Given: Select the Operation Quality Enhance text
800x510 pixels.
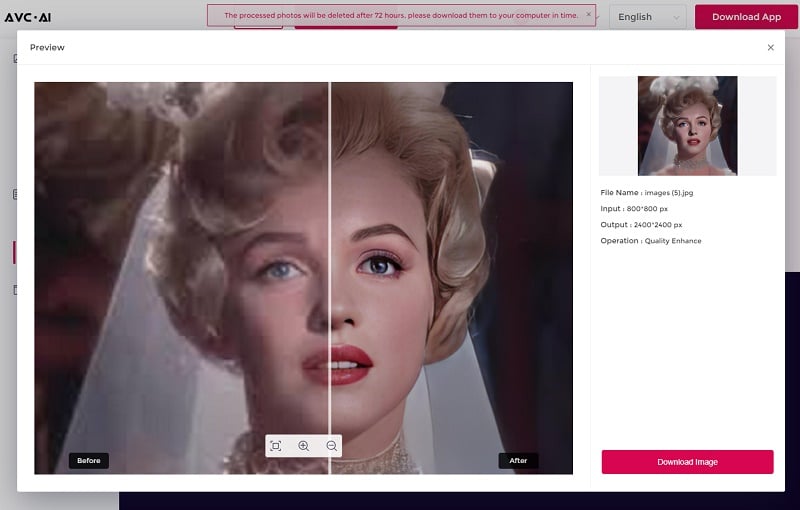Looking at the screenshot, I should click(651, 241).
